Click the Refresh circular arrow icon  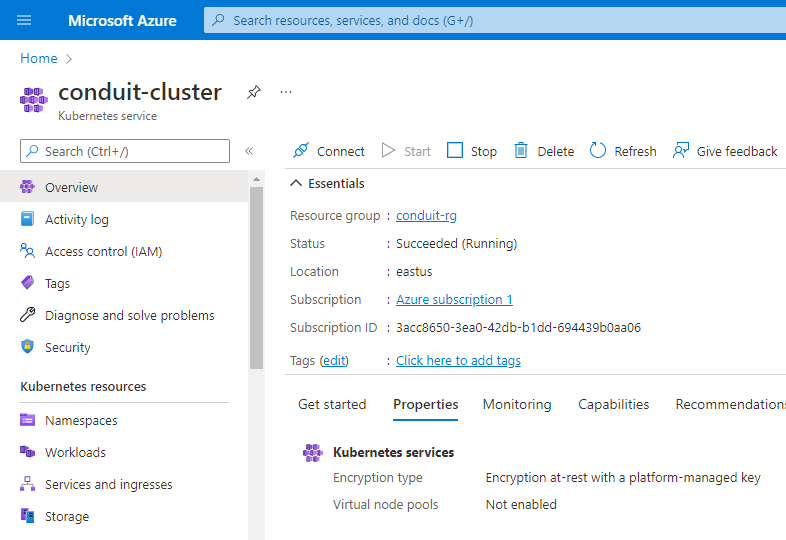point(598,150)
